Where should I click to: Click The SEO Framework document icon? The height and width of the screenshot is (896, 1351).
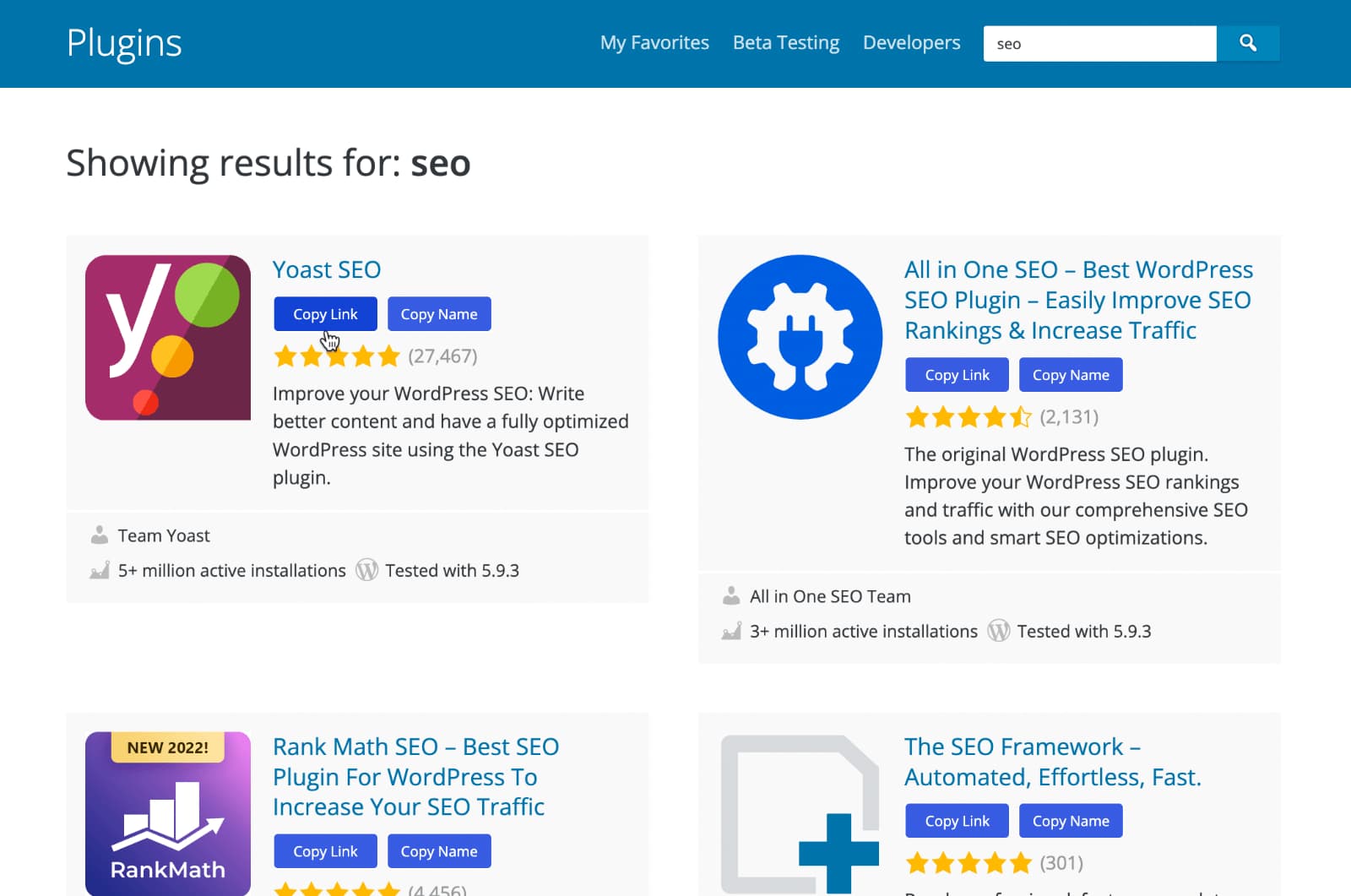coord(800,814)
